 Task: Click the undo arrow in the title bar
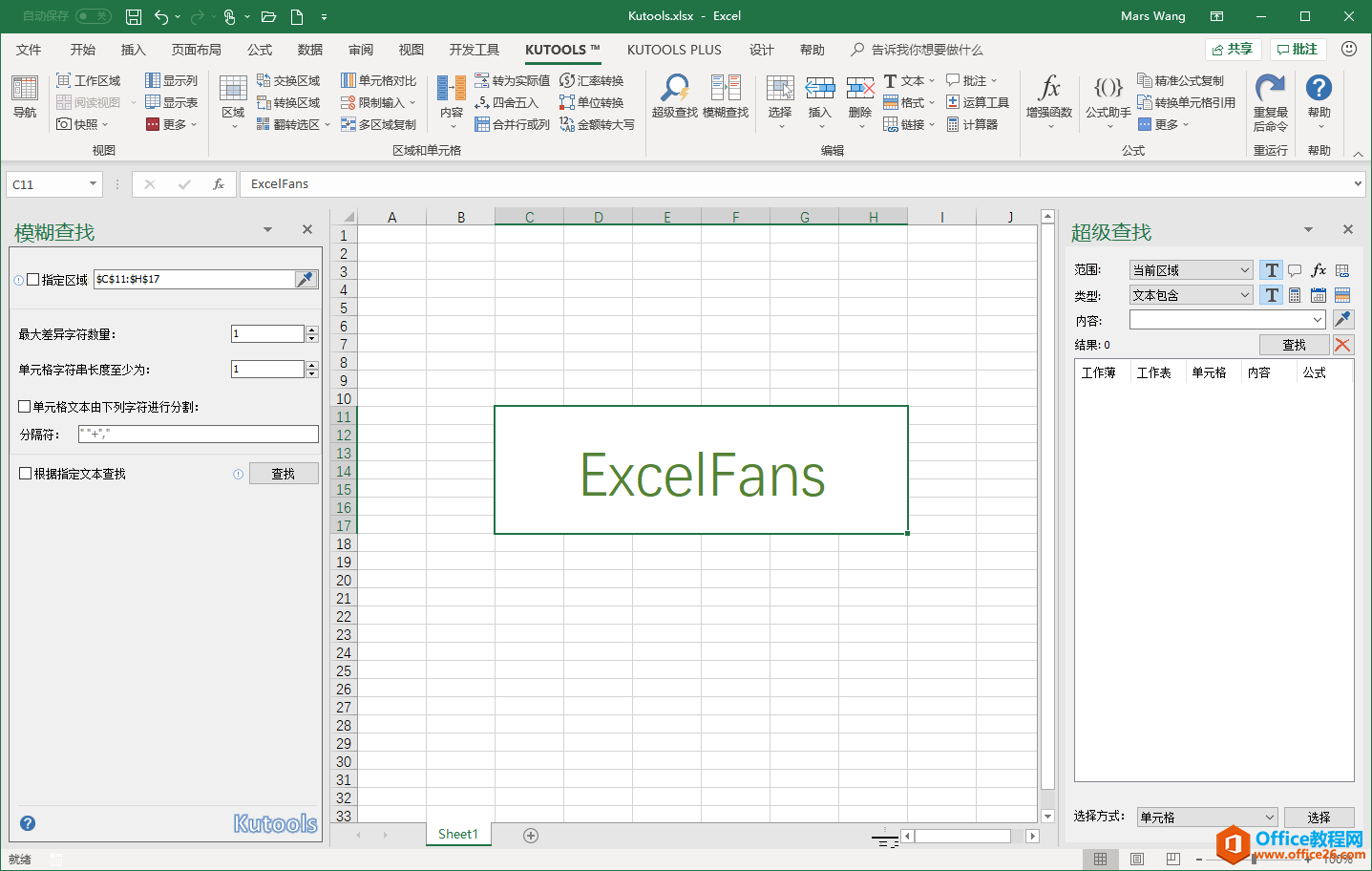tap(161, 16)
